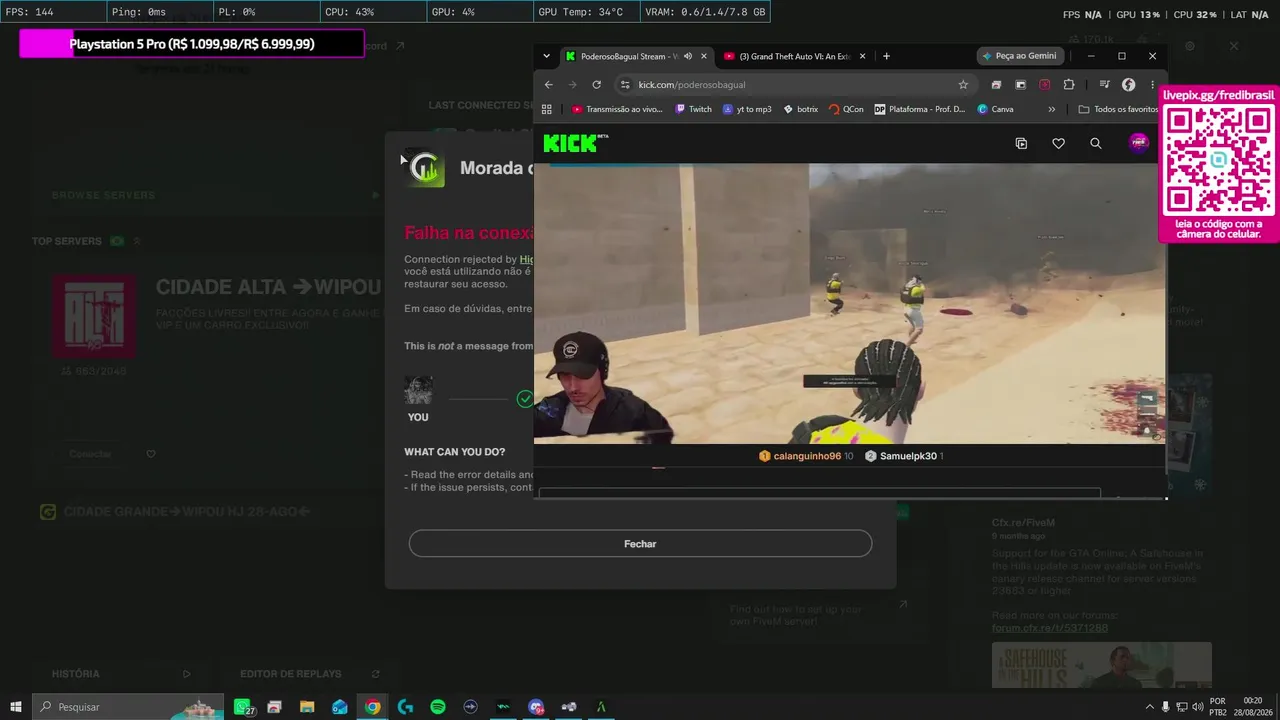Open a new Chrome tab
The image size is (1280, 720).
tap(886, 56)
